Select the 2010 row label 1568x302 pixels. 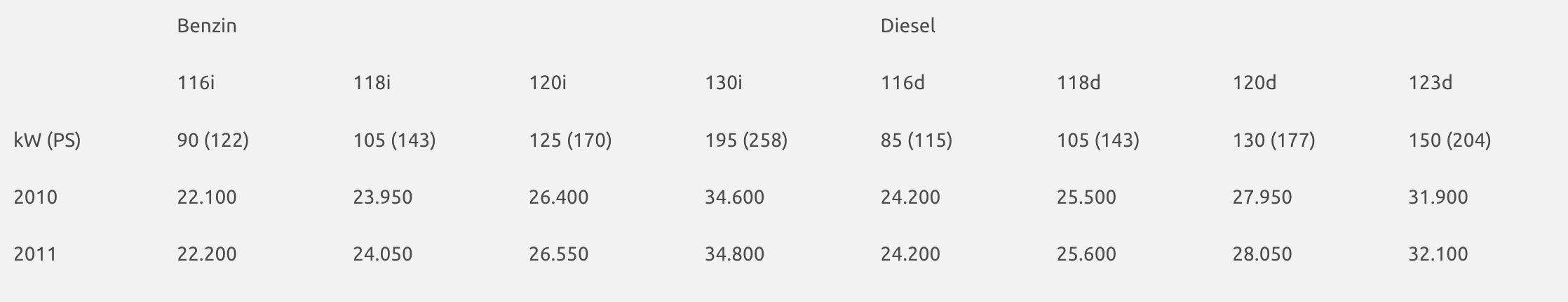pos(35,197)
